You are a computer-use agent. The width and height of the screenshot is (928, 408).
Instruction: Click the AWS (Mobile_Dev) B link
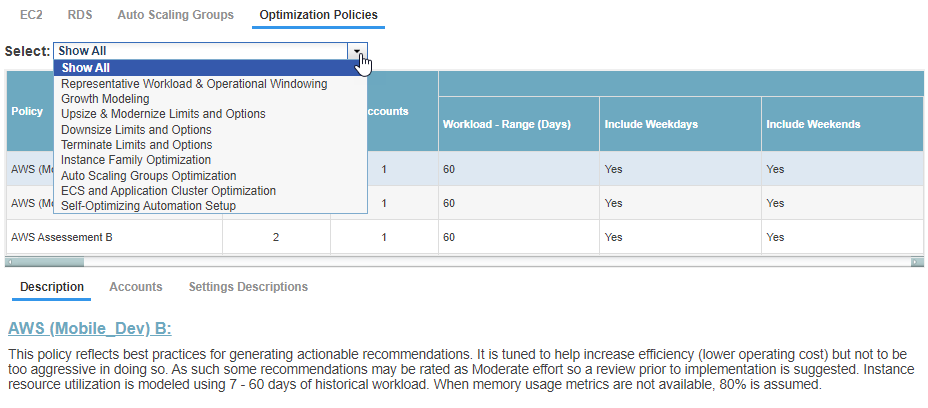point(89,329)
